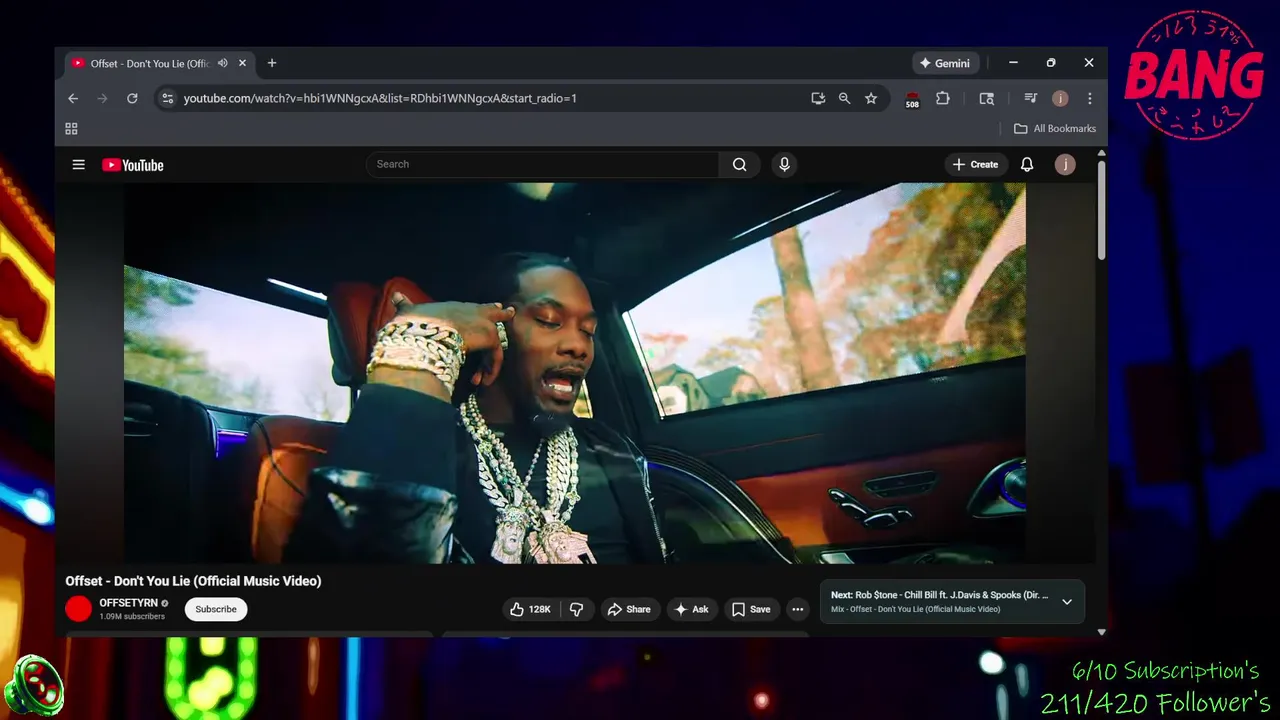View site information icon in address bar
The width and height of the screenshot is (1280, 720).
(x=167, y=98)
